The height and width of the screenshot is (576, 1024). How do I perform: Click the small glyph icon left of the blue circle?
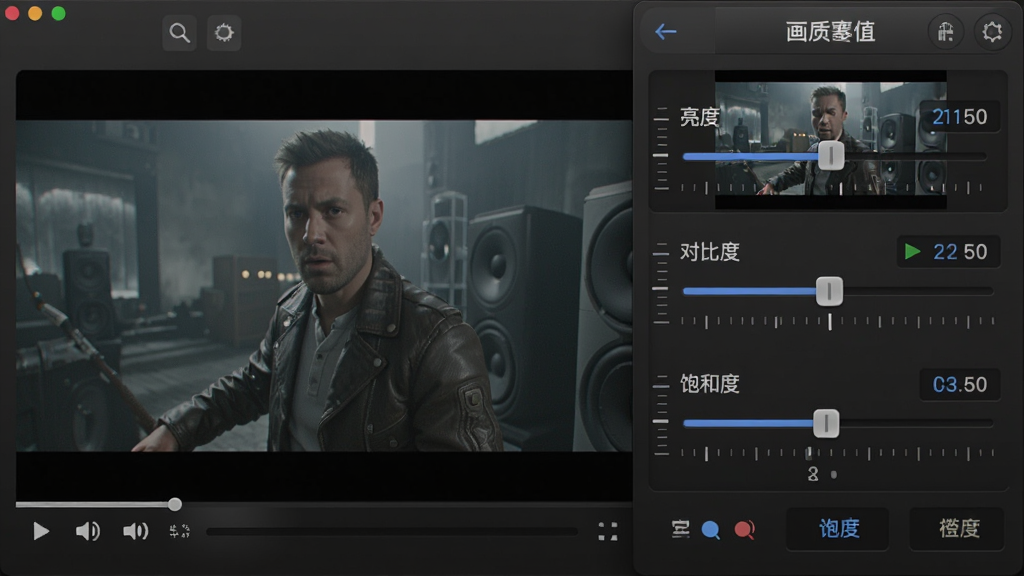(680, 529)
